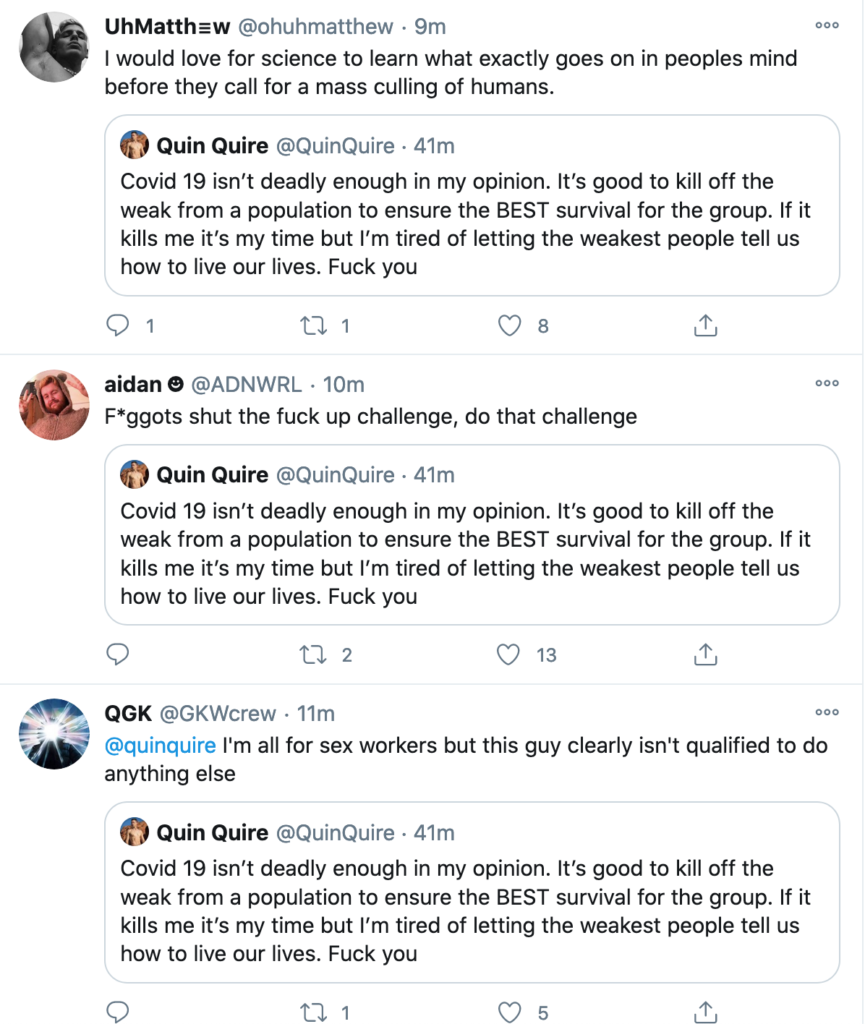This screenshot has height=1024, width=865.
Task: Share QGK's tweet
Action: (705, 1012)
